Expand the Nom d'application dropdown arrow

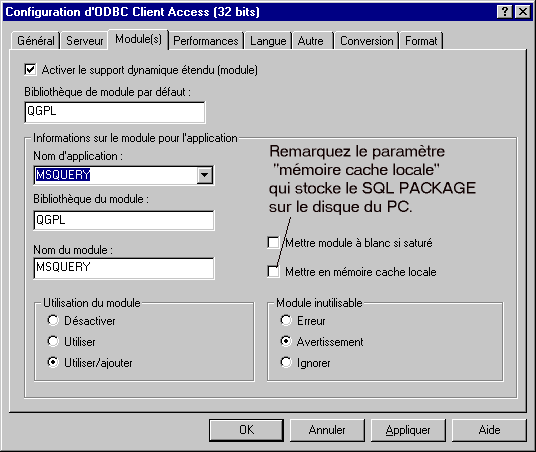(205, 175)
